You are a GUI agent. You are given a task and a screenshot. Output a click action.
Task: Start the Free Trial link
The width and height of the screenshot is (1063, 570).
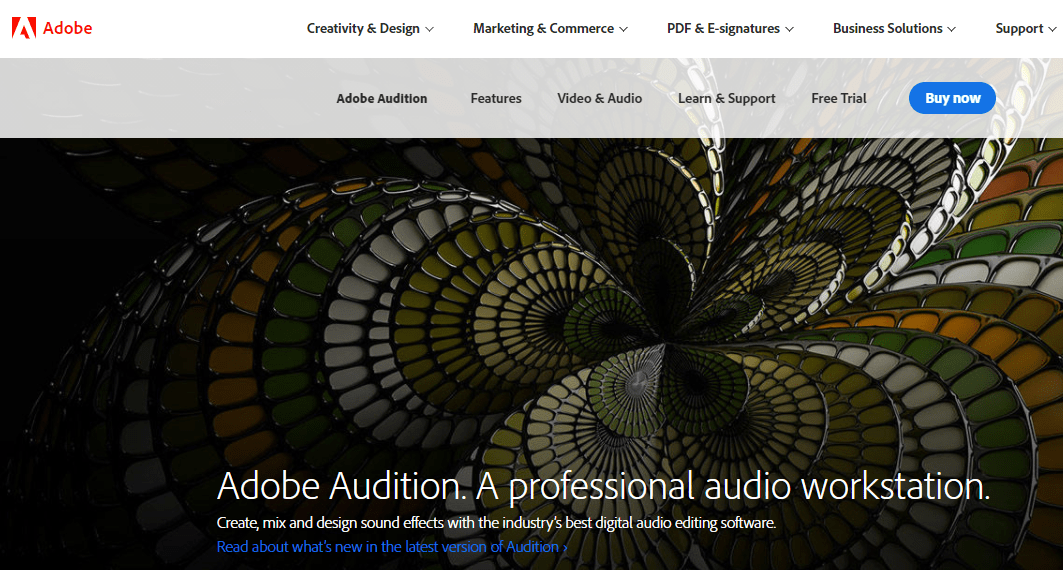pos(839,98)
